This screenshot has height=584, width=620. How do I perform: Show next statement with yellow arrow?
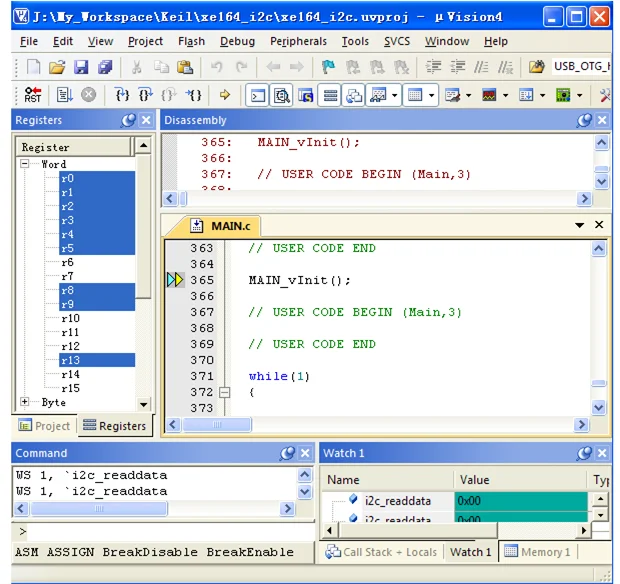[x=225, y=95]
